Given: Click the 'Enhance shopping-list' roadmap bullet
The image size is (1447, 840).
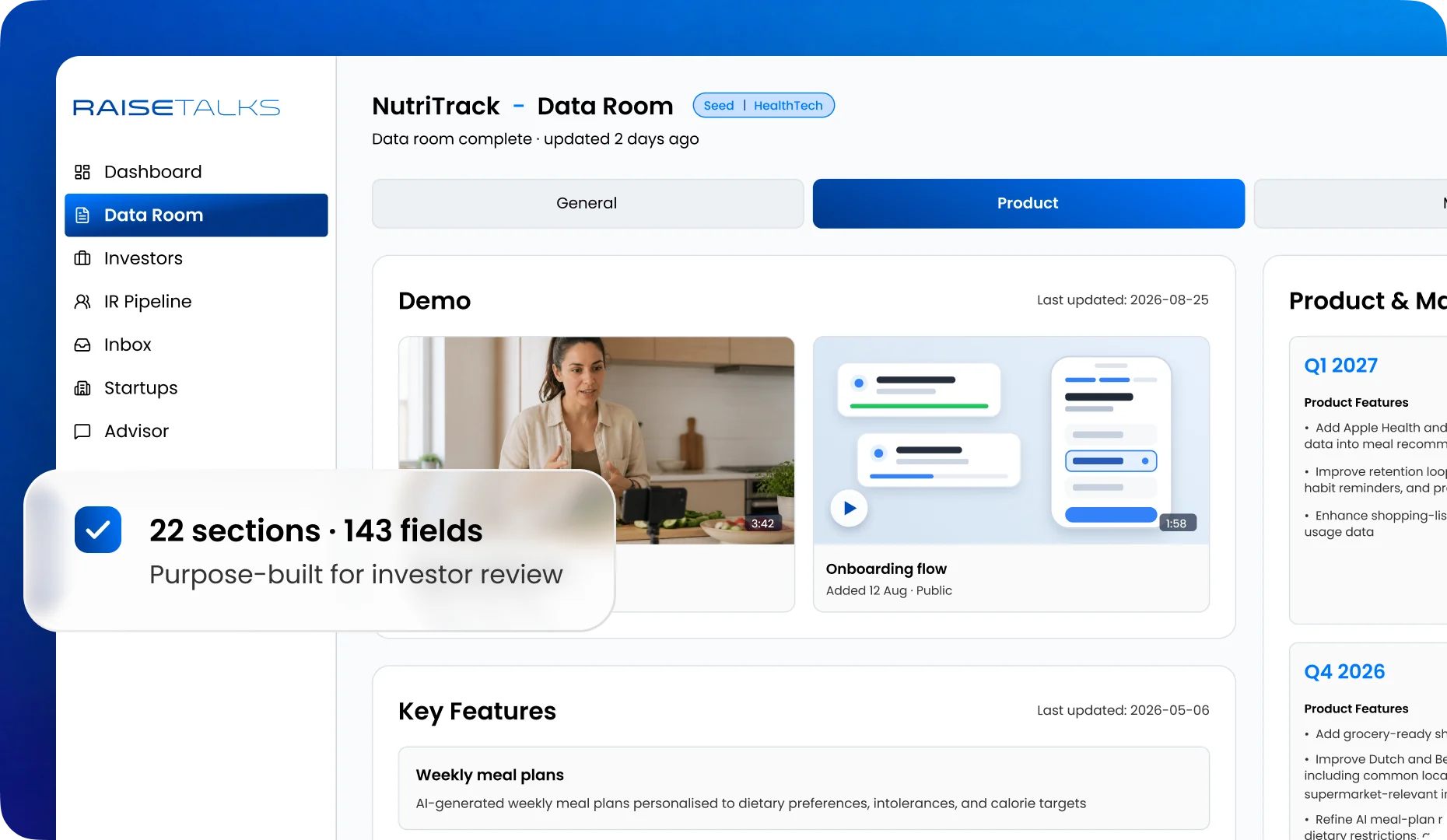Looking at the screenshot, I should click(1375, 523).
